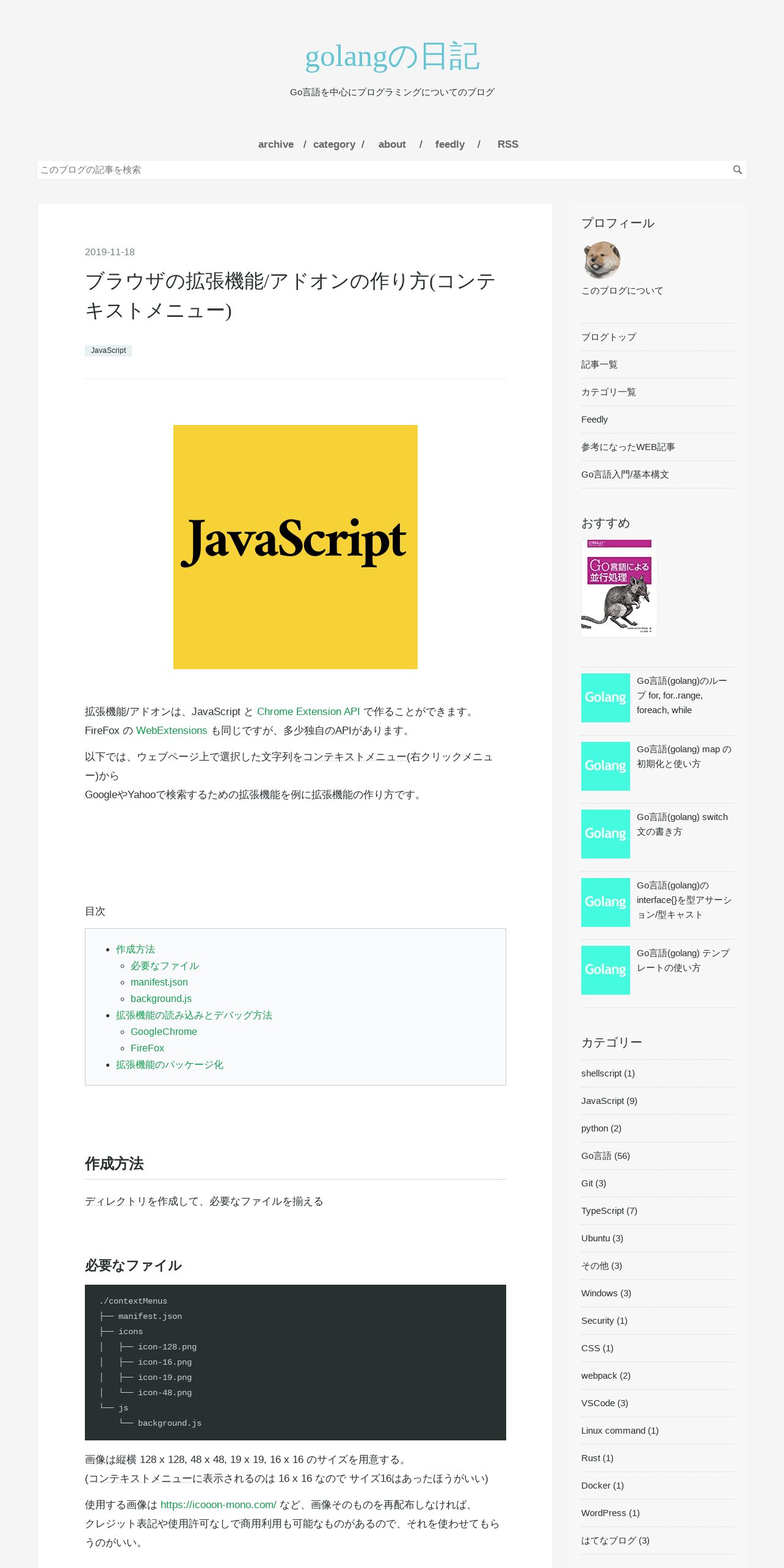Image resolution: width=784 pixels, height=1568 pixels.
Task: Click Golang thumbnail beside テンプレート article
Action: (606, 970)
